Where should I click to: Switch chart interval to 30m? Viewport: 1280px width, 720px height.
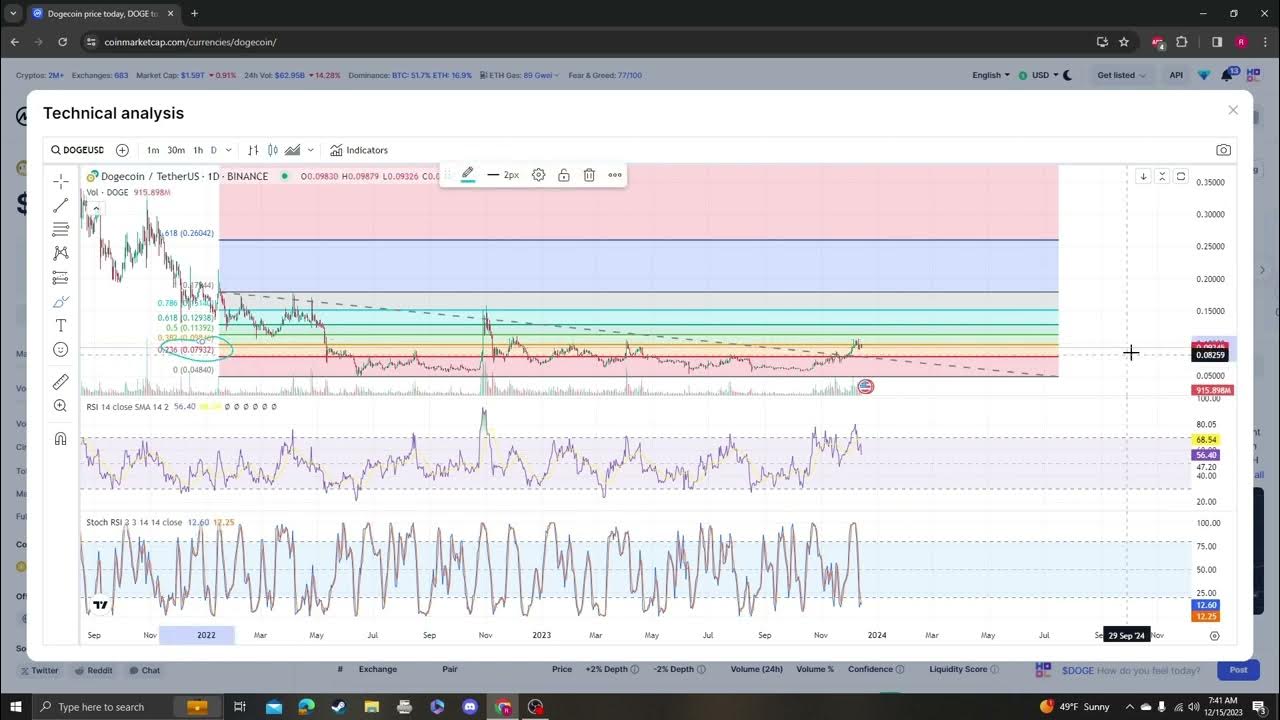(x=176, y=150)
